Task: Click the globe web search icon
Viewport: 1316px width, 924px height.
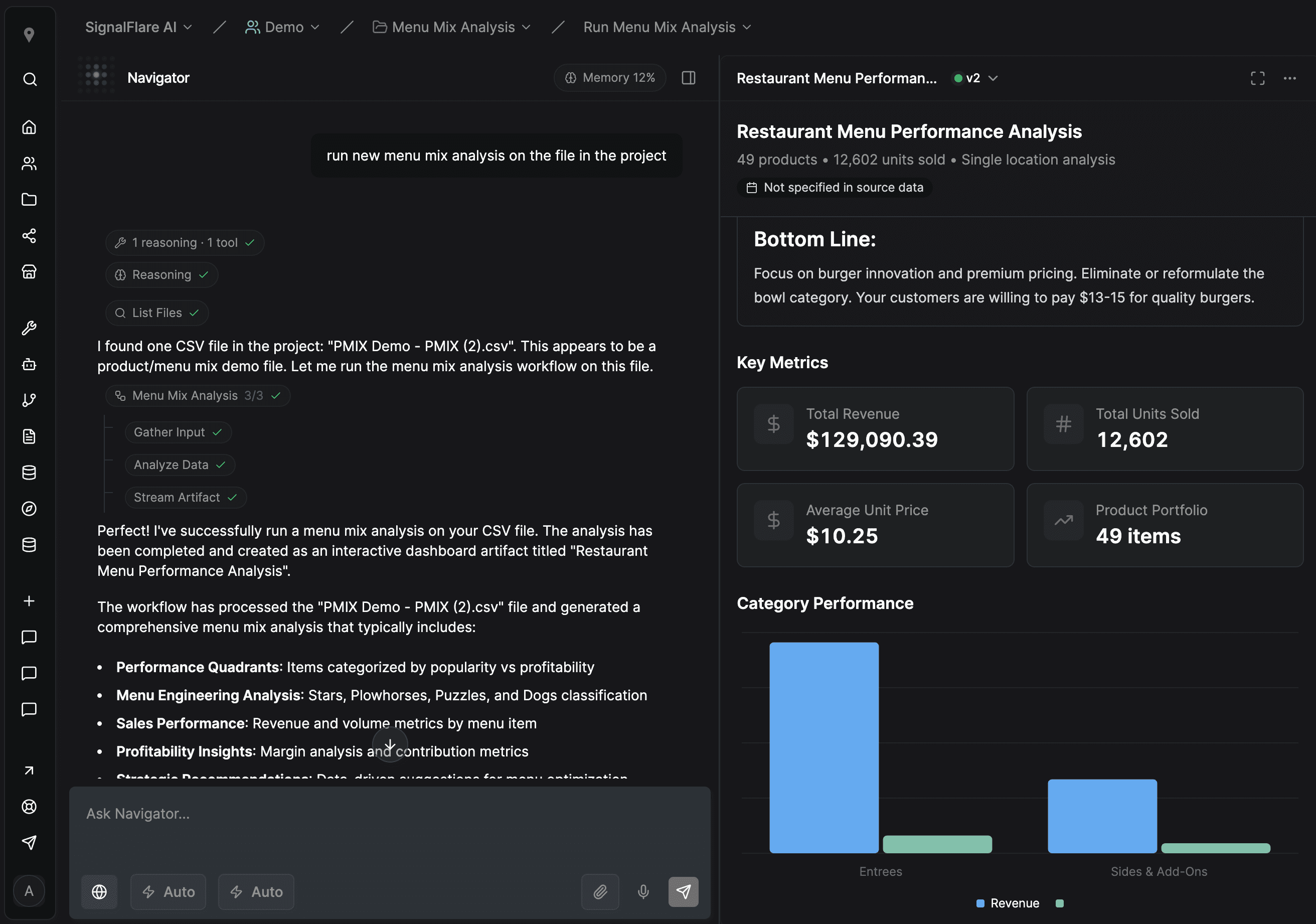Action: [x=99, y=891]
